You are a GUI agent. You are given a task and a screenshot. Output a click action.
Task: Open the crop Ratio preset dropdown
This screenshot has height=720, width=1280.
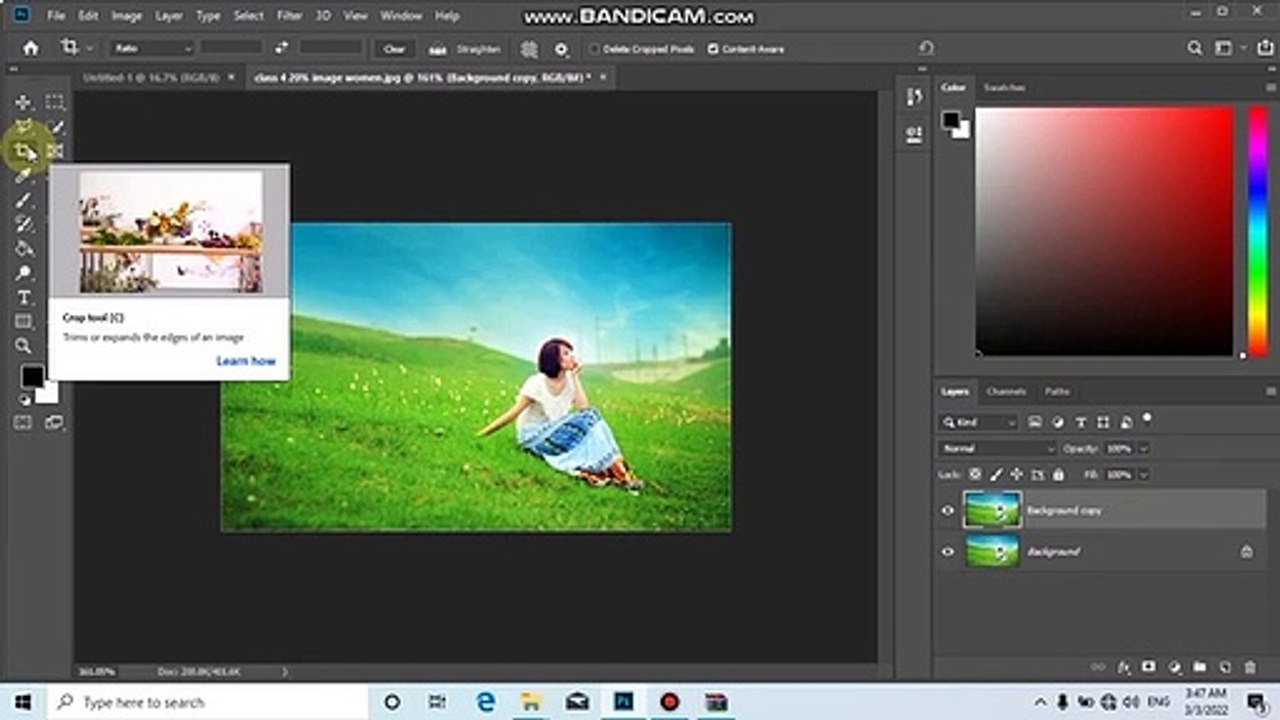[152, 48]
